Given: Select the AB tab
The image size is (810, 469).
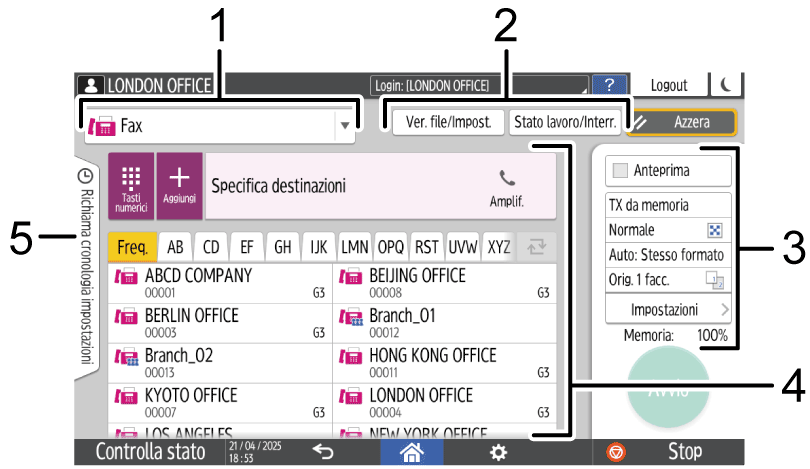Looking at the screenshot, I should click(175, 247).
